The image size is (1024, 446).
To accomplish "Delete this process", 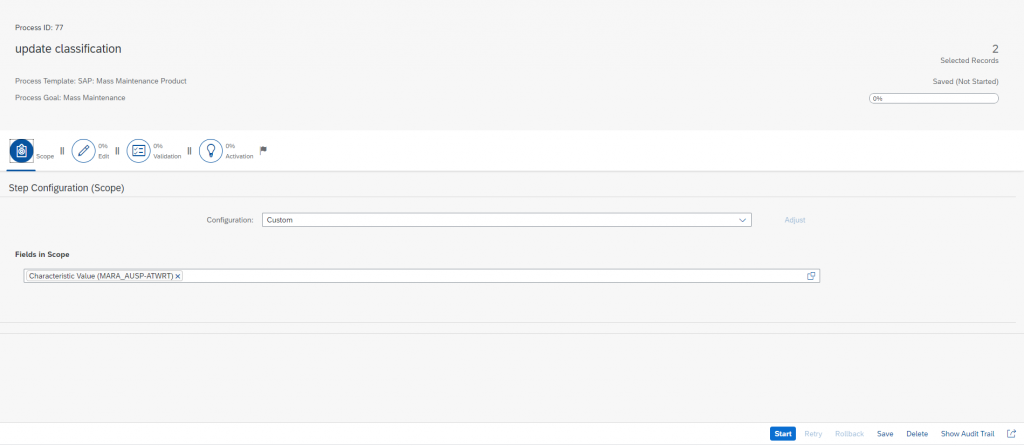I will [x=917, y=434].
